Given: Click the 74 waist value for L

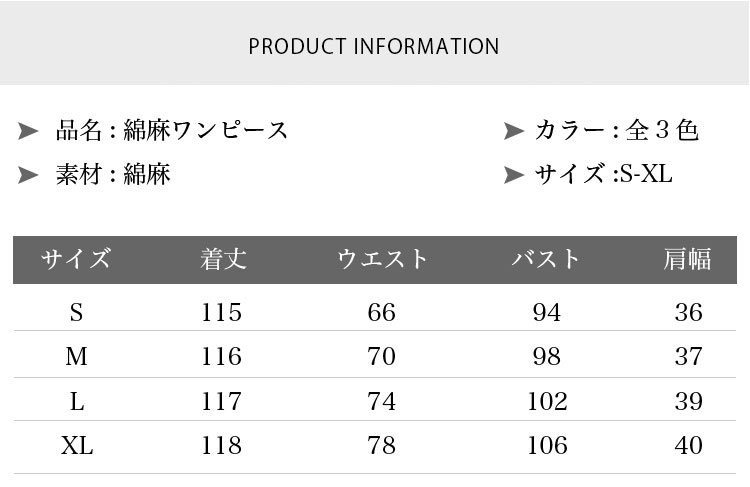Looking at the screenshot, I should (x=382, y=401).
